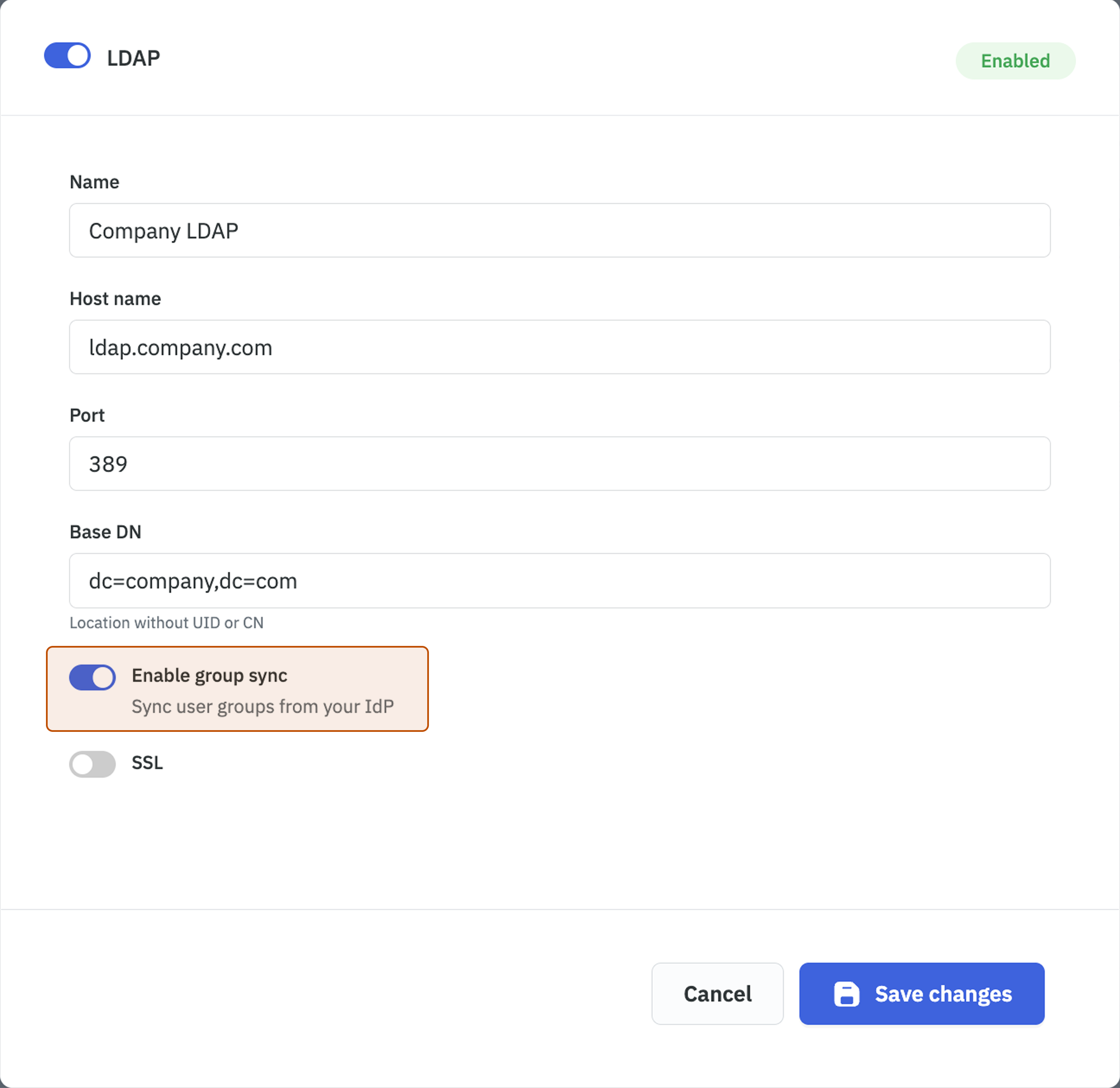Click the Name field label
Viewport: 1120px width, 1088px height.
[94, 182]
